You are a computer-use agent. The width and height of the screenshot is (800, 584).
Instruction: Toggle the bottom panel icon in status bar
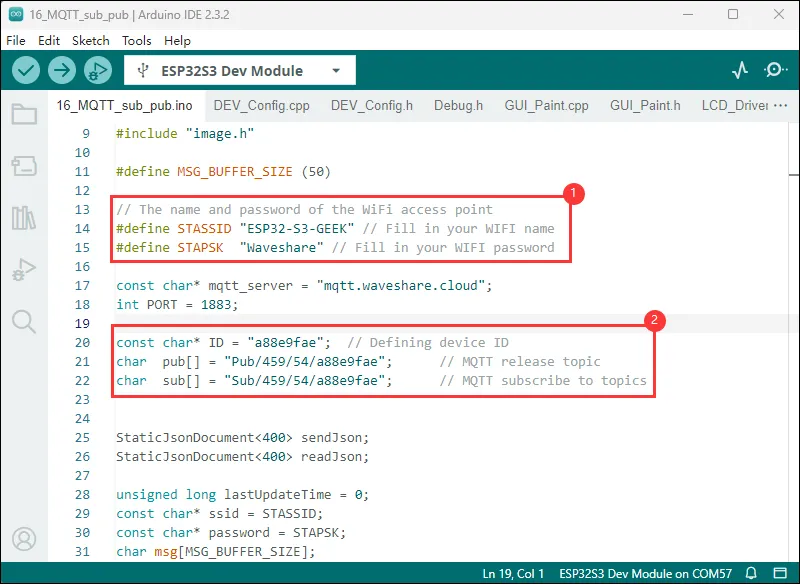(779, 574)
